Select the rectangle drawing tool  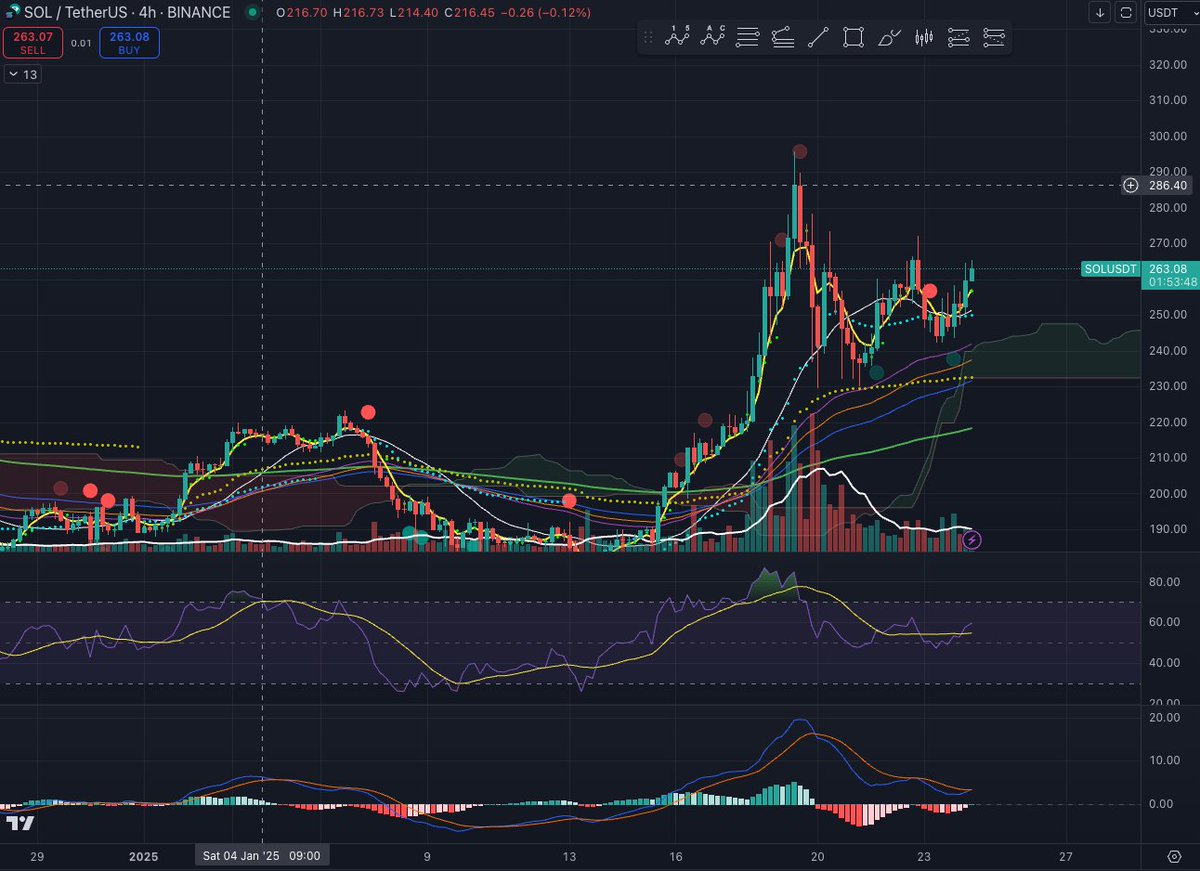tap(853, 38)
